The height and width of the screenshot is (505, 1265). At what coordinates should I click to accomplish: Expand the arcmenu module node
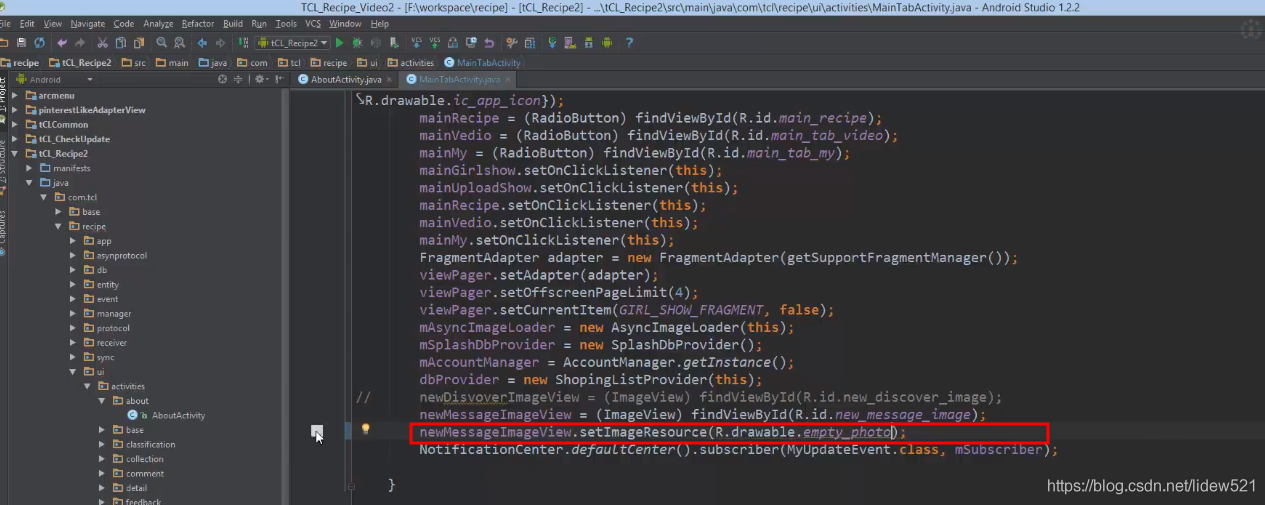[x=15, y=95]
